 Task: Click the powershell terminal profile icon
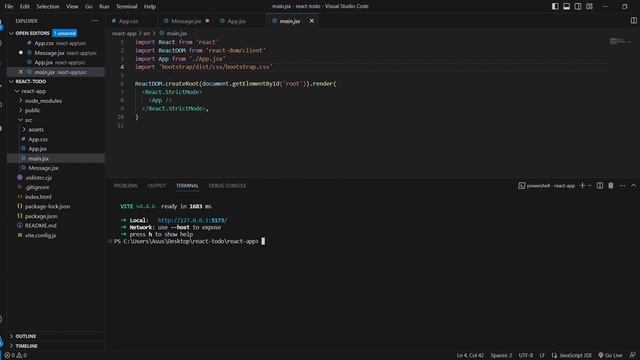(x=521, y=186)
